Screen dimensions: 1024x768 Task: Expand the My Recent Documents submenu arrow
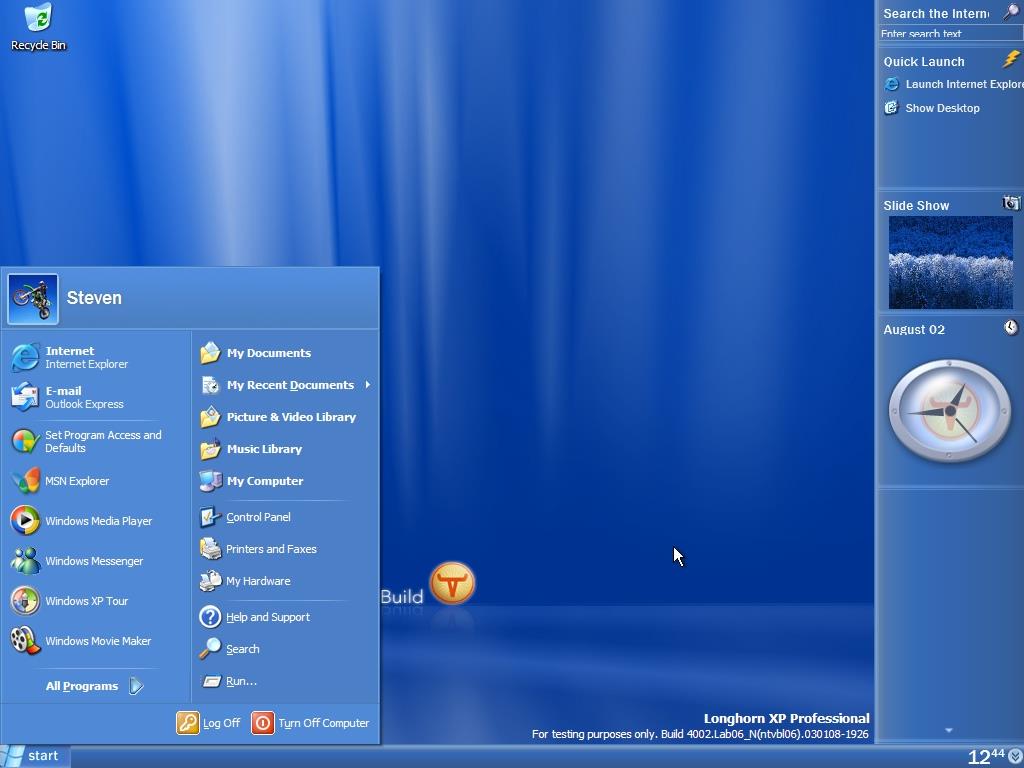pos(368,385)
